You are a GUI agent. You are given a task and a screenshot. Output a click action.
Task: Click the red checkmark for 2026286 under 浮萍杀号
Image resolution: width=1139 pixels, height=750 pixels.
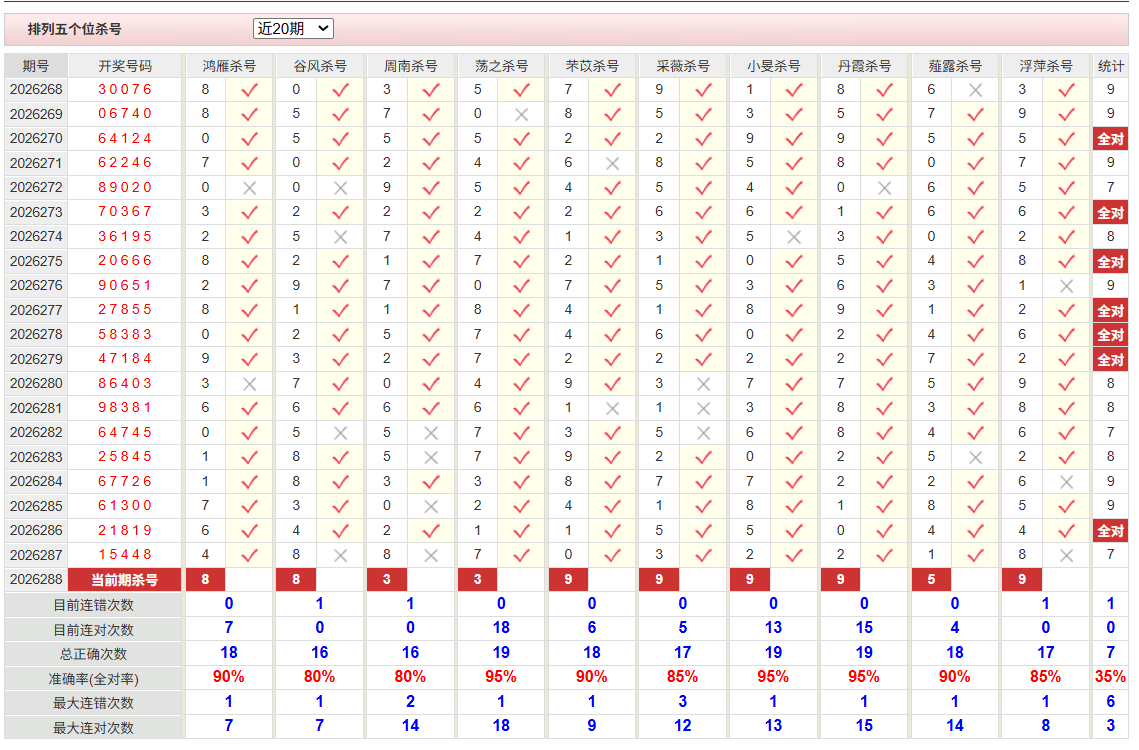click(1066, 531)
